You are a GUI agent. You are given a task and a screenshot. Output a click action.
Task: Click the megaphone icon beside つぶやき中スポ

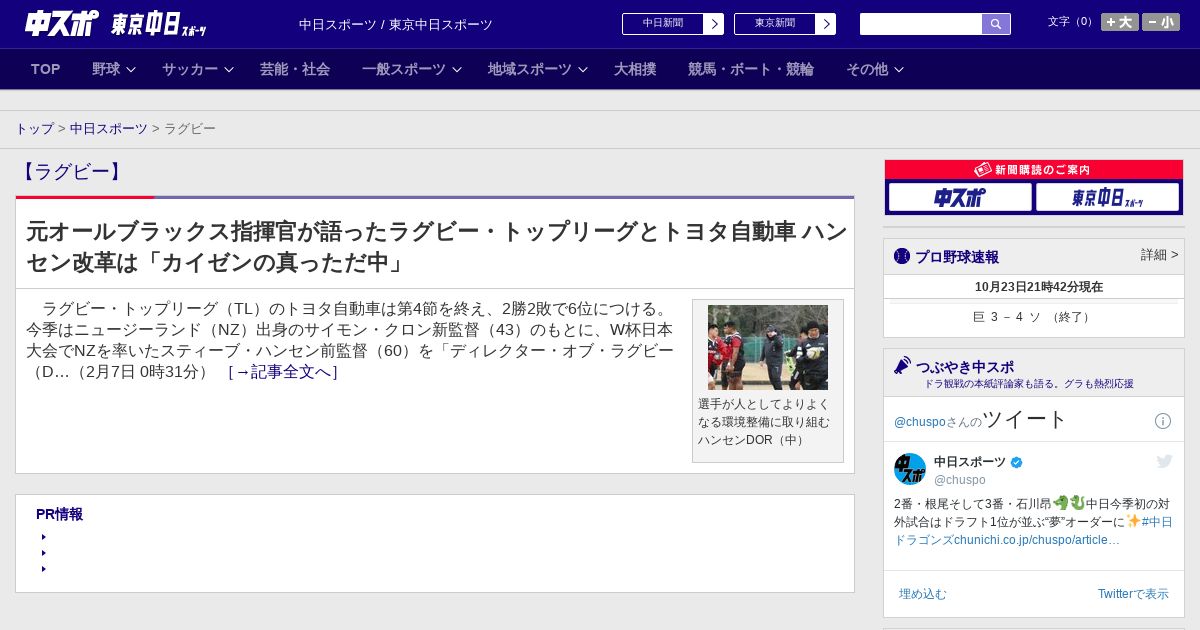[902, 366]
